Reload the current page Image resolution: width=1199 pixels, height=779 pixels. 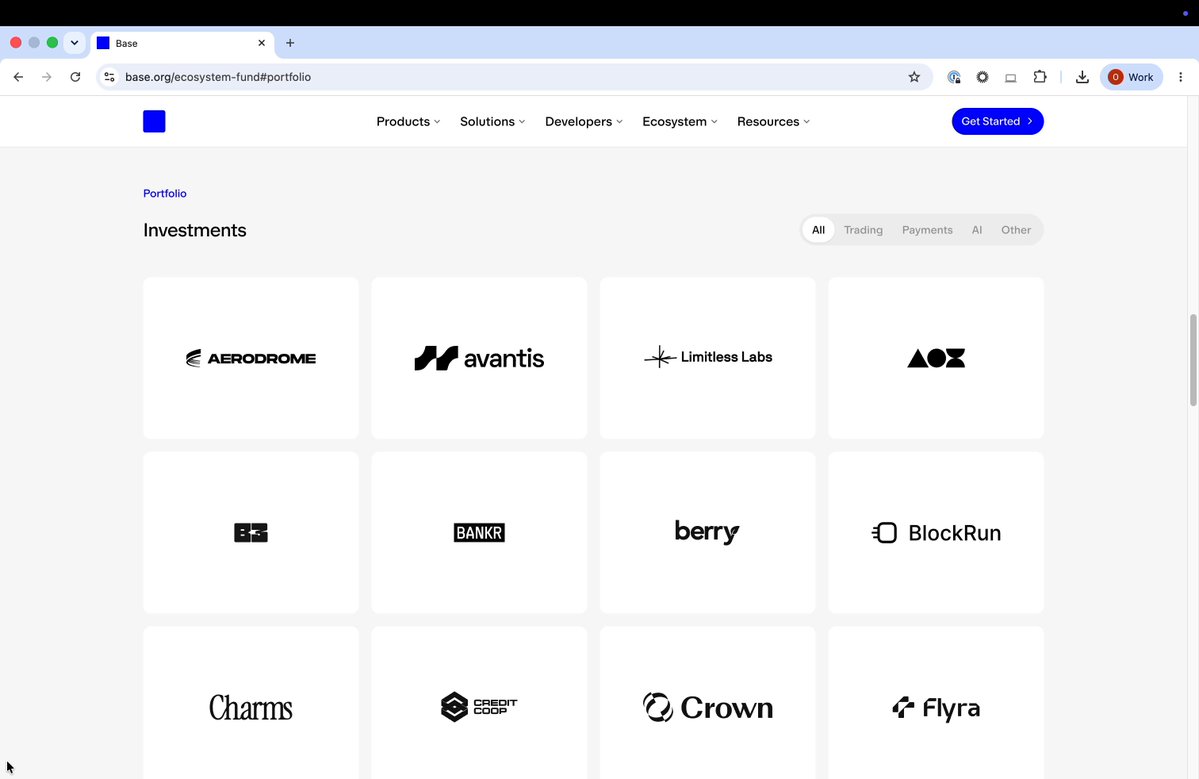[75, 77]
